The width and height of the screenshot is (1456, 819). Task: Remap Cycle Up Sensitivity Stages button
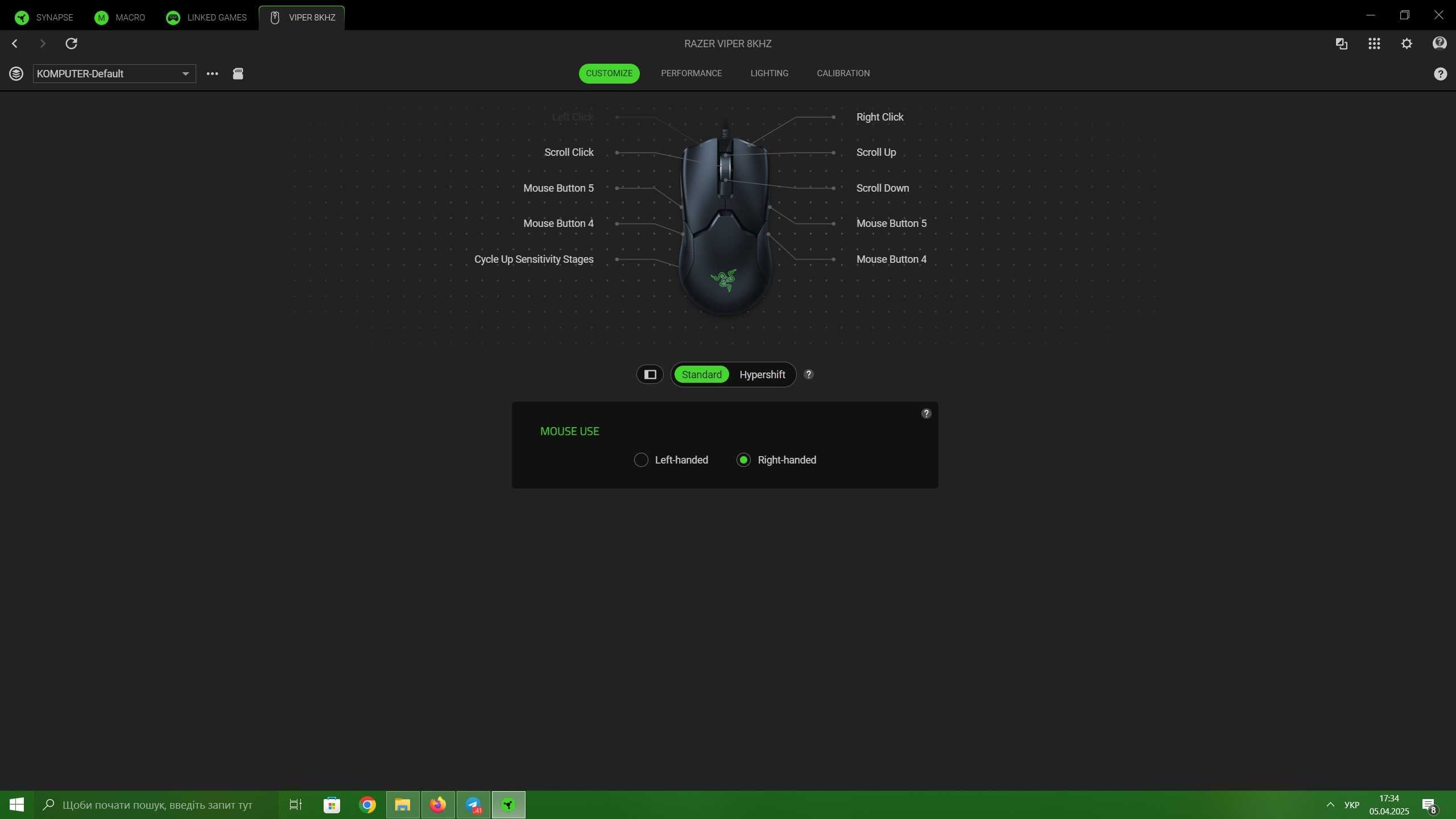[534, 259]
